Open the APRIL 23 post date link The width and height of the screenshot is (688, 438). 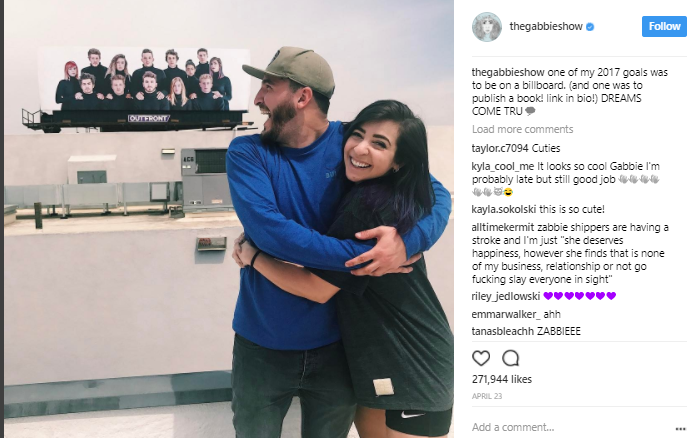click(x=487, y=396)
